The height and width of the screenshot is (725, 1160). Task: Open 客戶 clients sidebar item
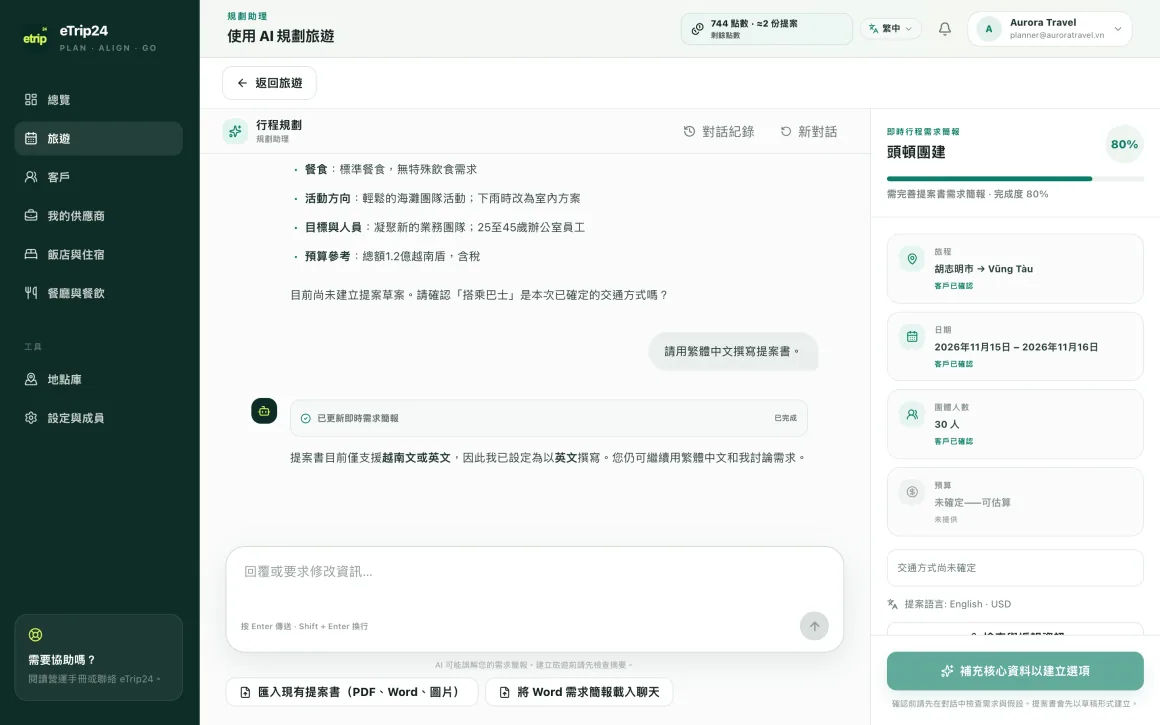coord(98,177)
